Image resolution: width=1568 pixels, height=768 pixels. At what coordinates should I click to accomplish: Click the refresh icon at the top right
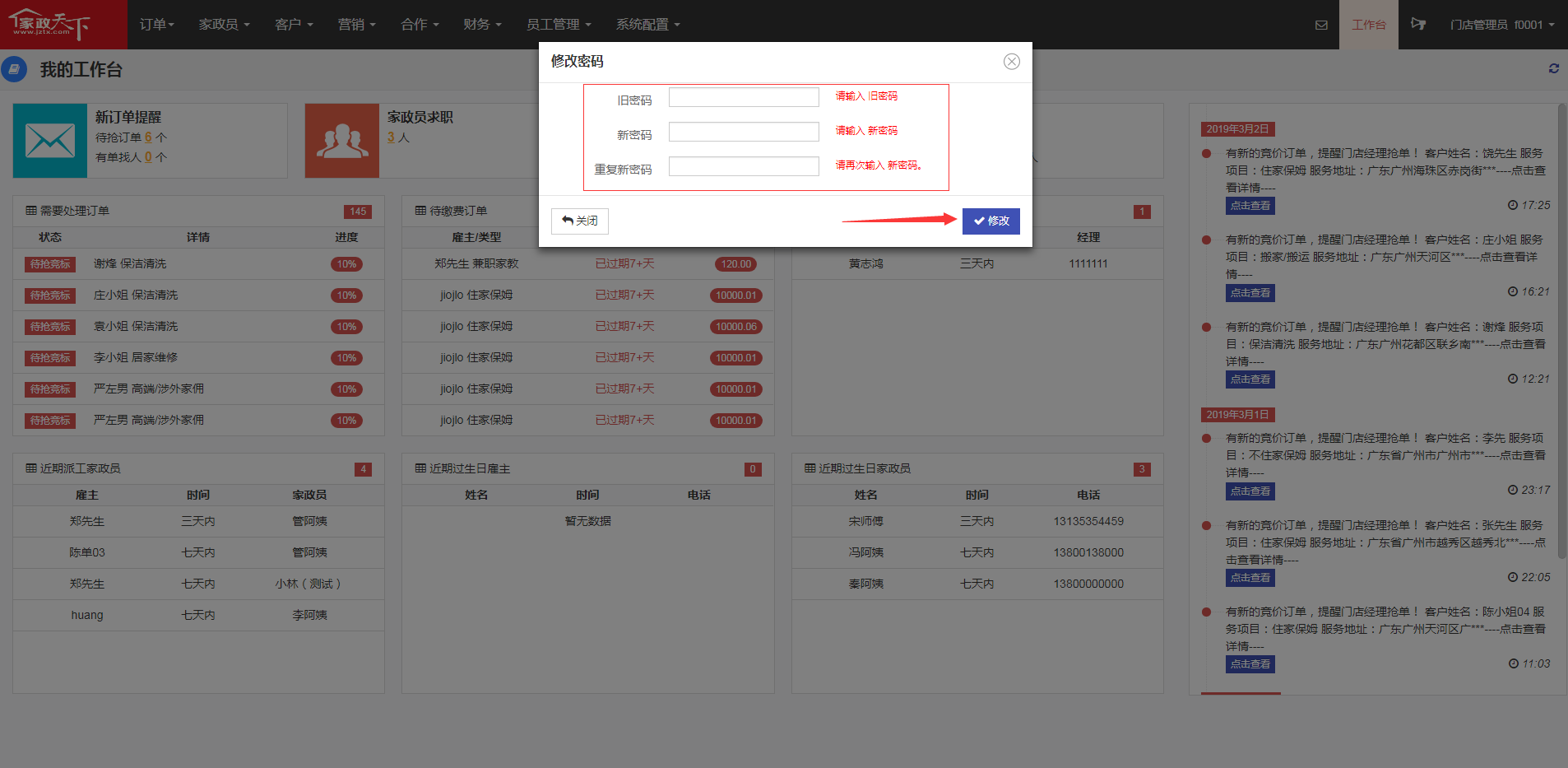(1554, 68)
